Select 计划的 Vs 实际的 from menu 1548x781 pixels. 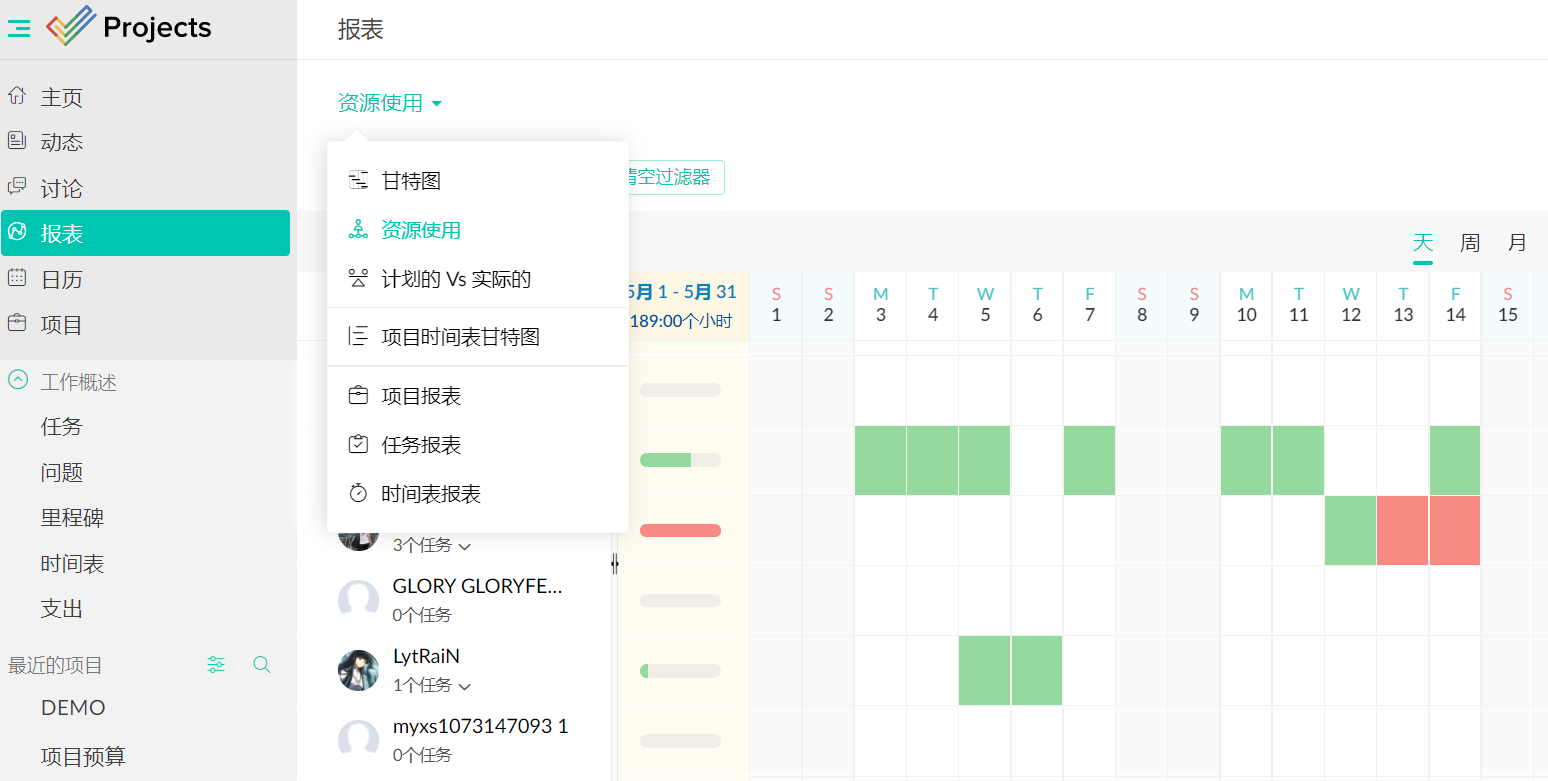click(456, 279)
